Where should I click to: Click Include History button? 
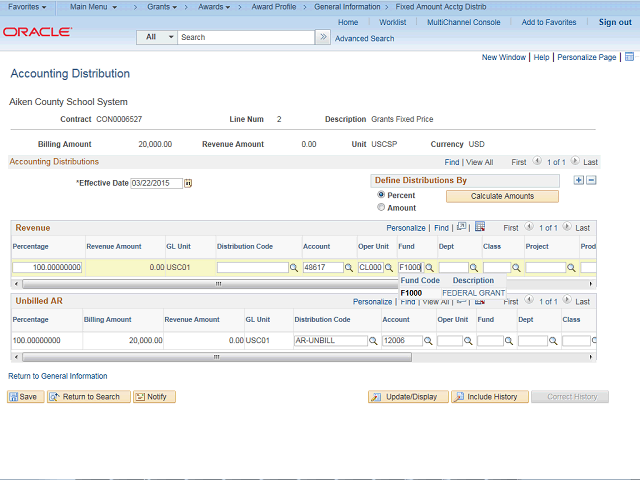(490, 397)
